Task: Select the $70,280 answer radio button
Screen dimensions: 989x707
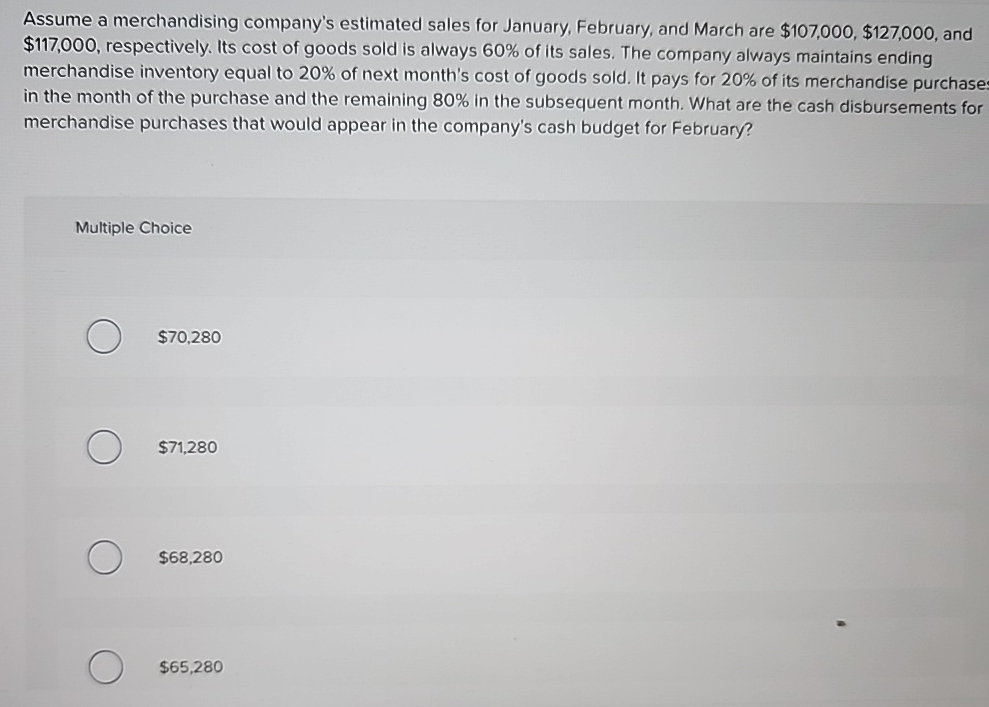Action: click(103, 338)
